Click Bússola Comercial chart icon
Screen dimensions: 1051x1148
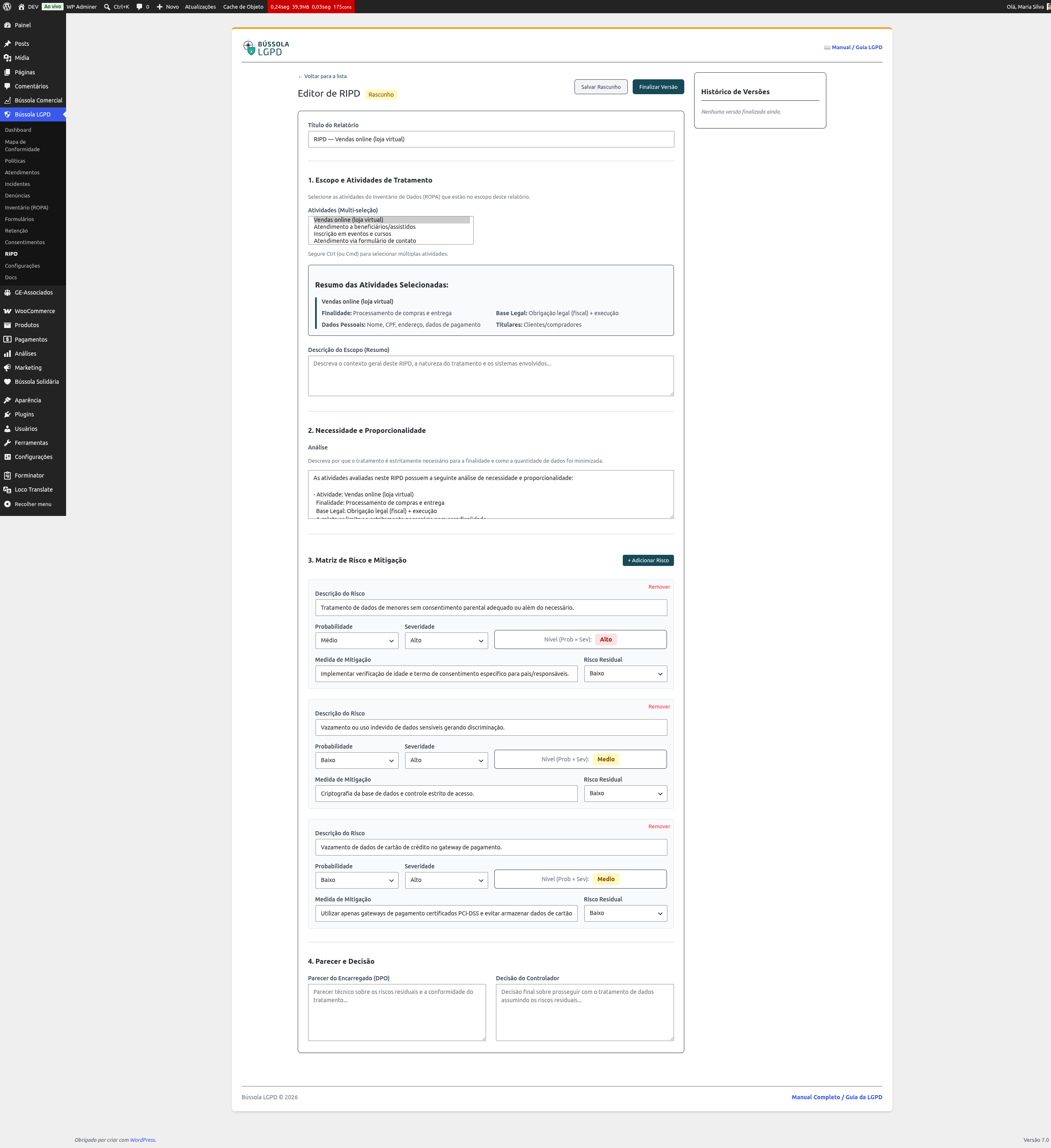(x=7, y=100)
